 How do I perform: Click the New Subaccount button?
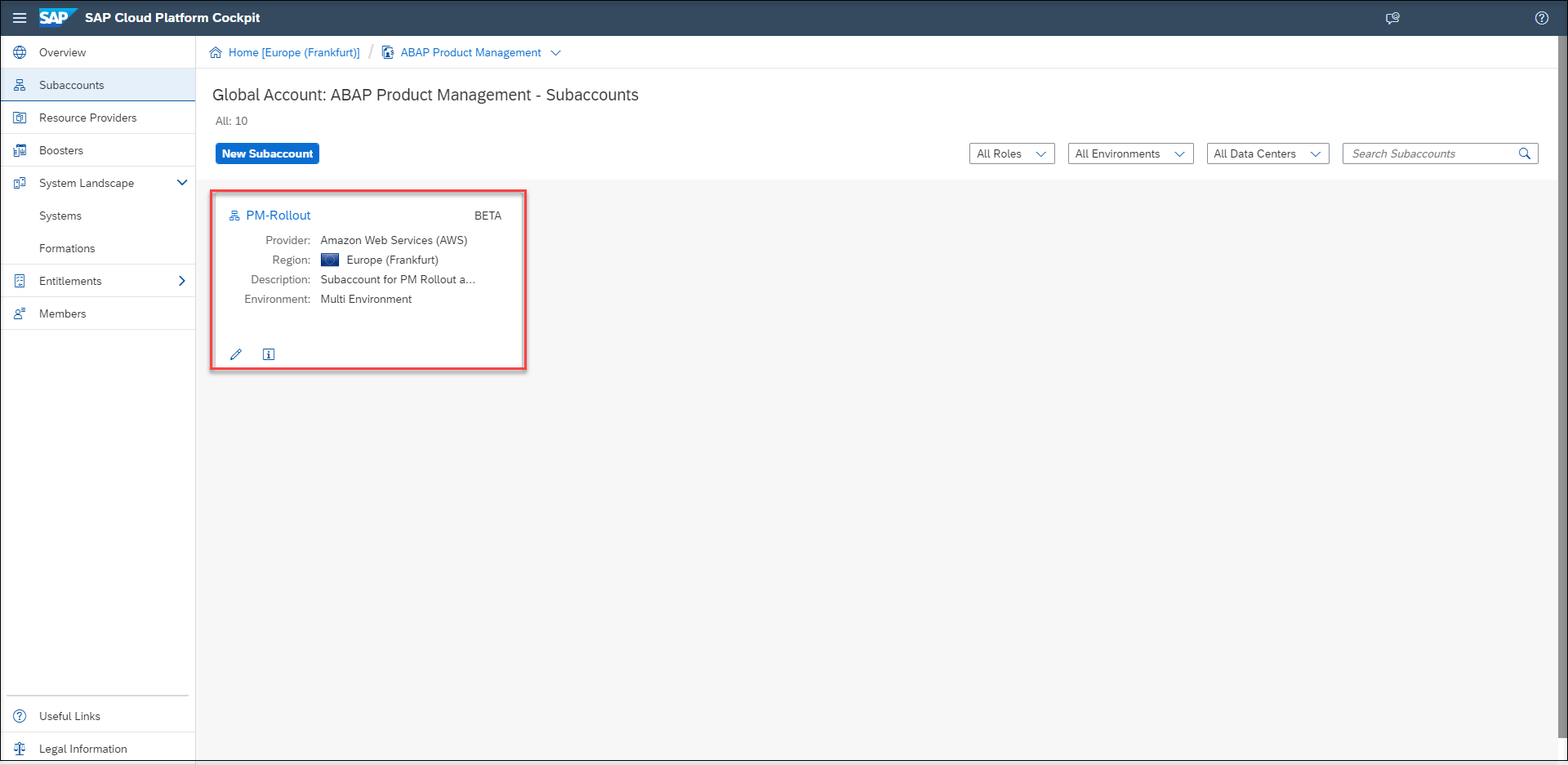click(267, 153)
